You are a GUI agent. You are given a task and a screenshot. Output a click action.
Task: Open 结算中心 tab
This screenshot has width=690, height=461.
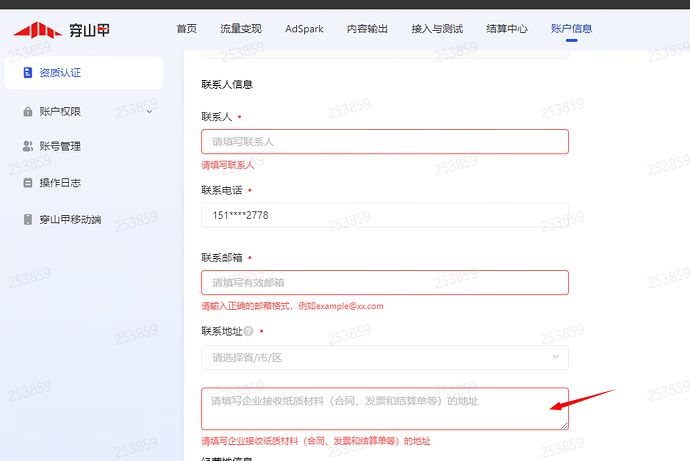pyautogui.click(x=507, y=29)
